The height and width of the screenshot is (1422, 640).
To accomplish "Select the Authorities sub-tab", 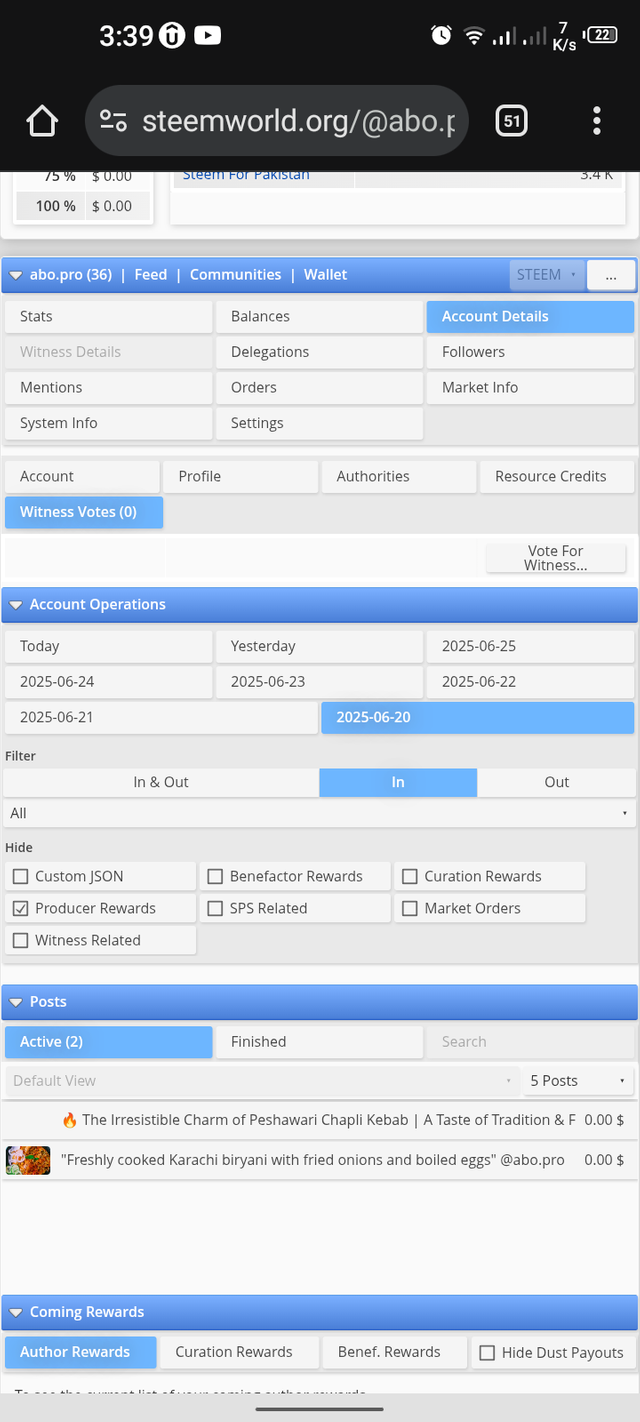I will point(399,477).
